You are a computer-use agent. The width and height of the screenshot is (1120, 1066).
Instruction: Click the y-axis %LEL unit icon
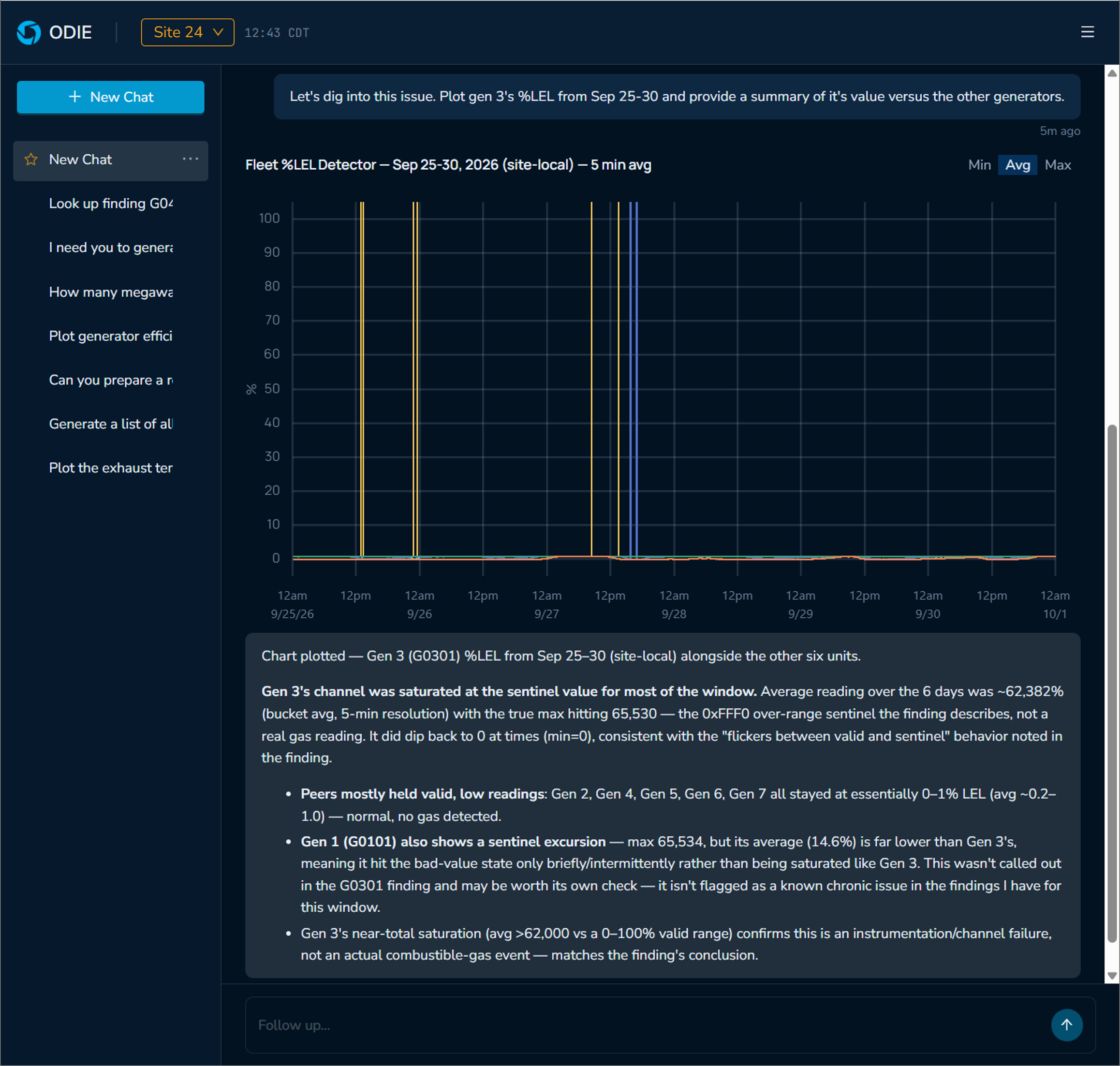click(x=251, y=389)
